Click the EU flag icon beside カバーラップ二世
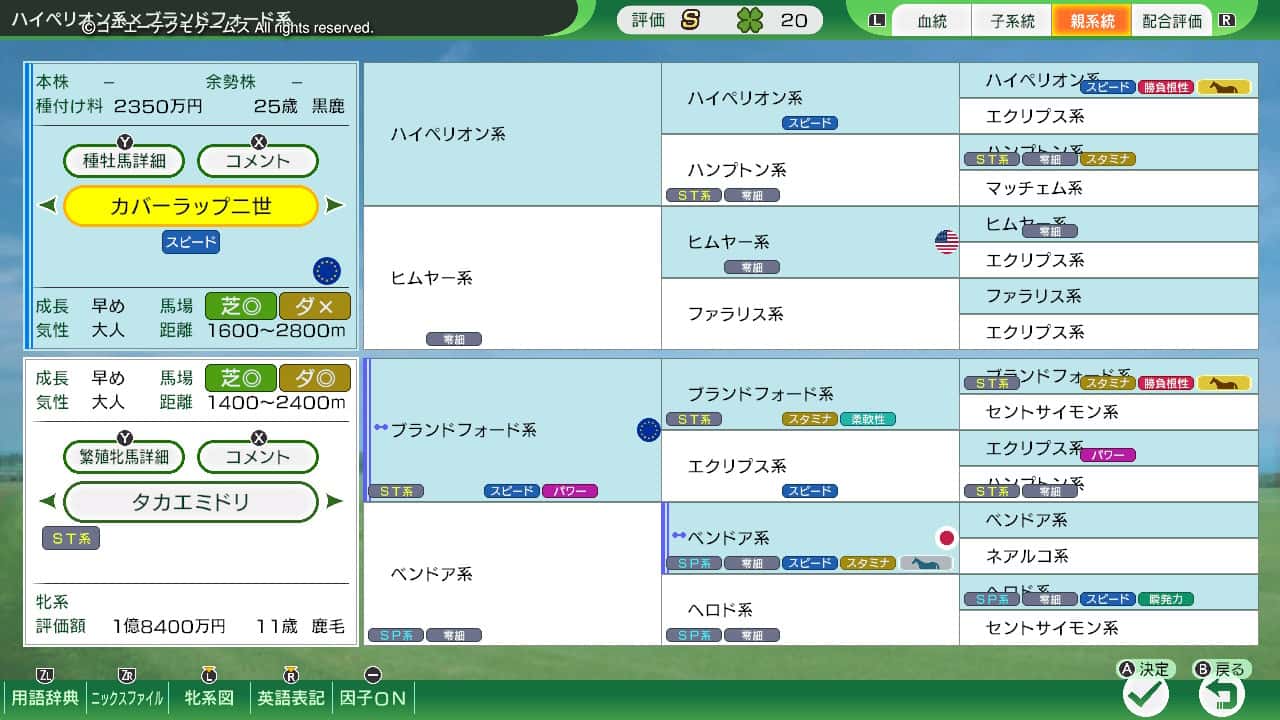 327,270
